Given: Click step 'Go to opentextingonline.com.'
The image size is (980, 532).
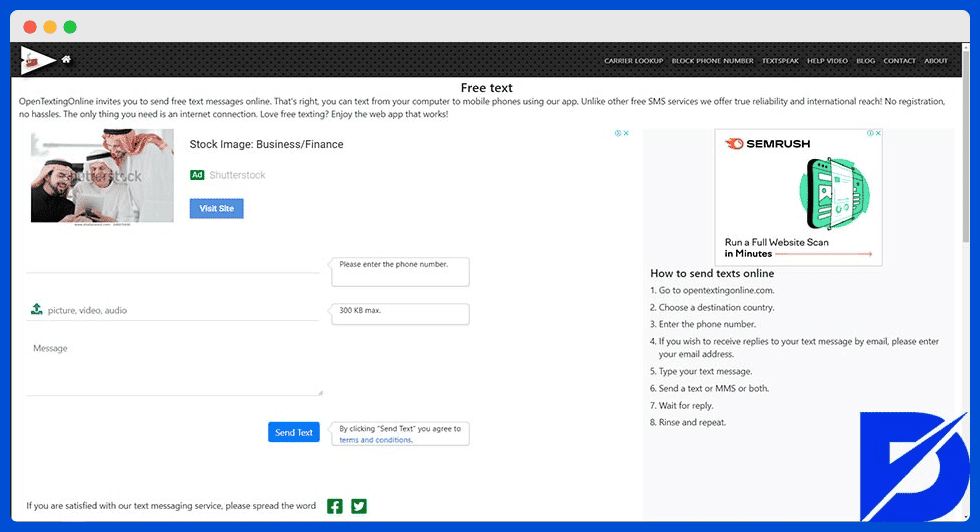Looking at the screenshot, I should pos(716,290).
